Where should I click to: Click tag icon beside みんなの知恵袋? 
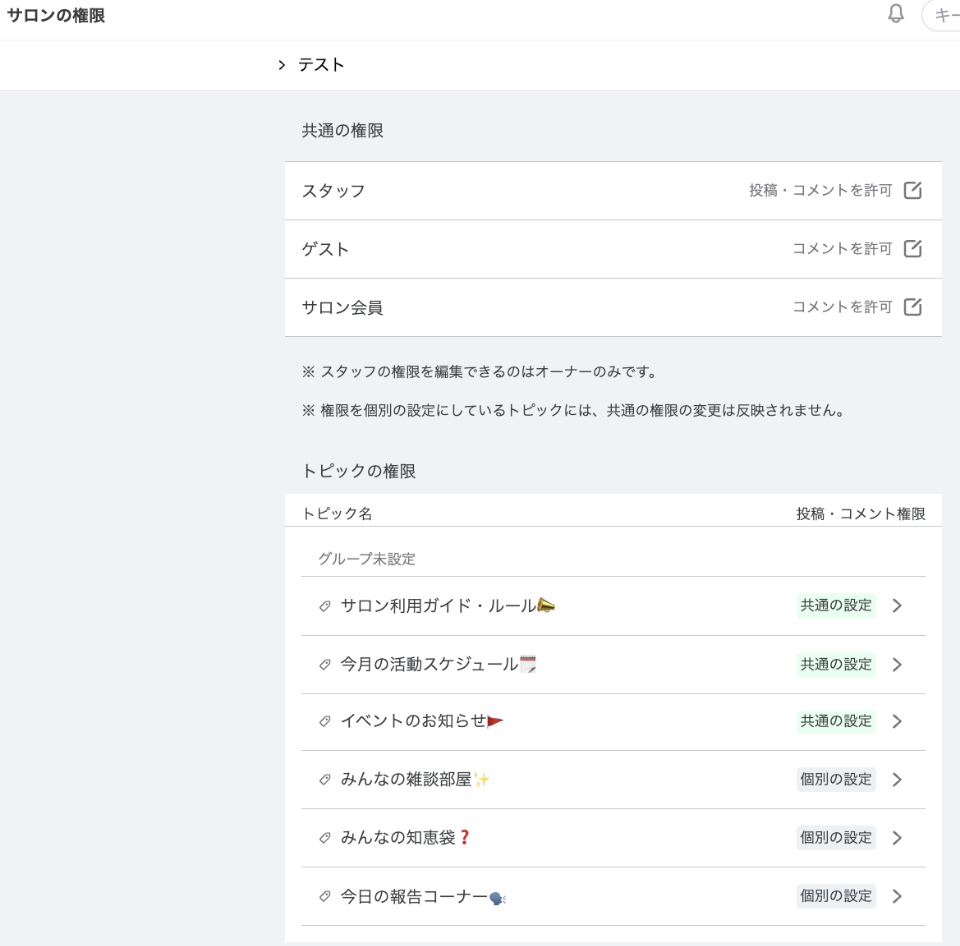tap(324, 838)
